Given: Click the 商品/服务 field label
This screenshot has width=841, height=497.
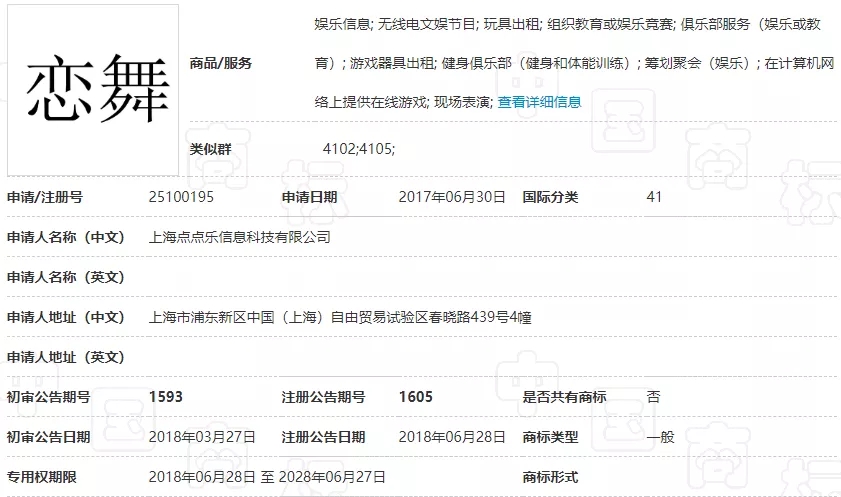Looking at the screenshot, I should (221, 63).
